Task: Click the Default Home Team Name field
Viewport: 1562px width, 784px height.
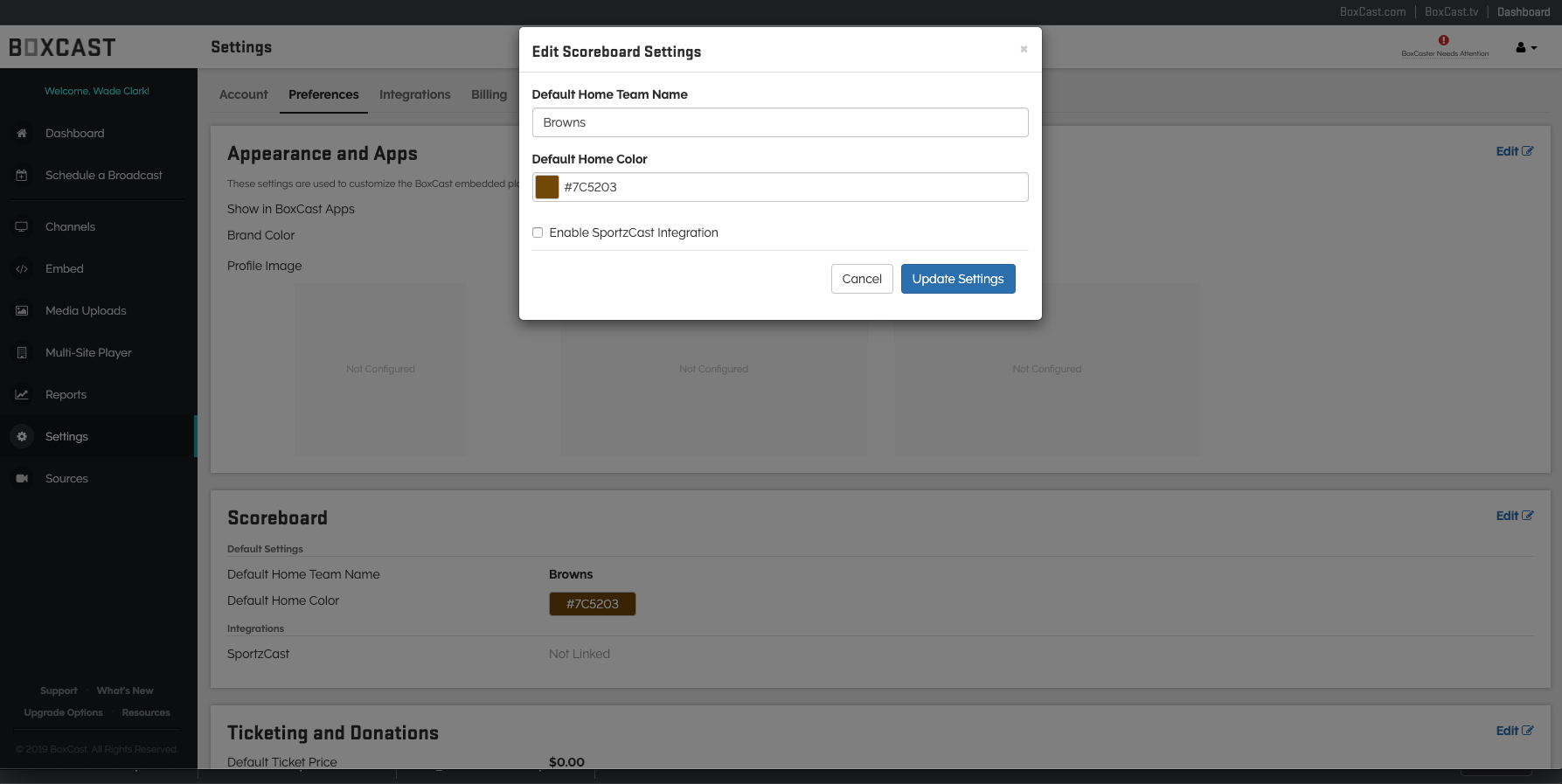Action: pos(780,122)
